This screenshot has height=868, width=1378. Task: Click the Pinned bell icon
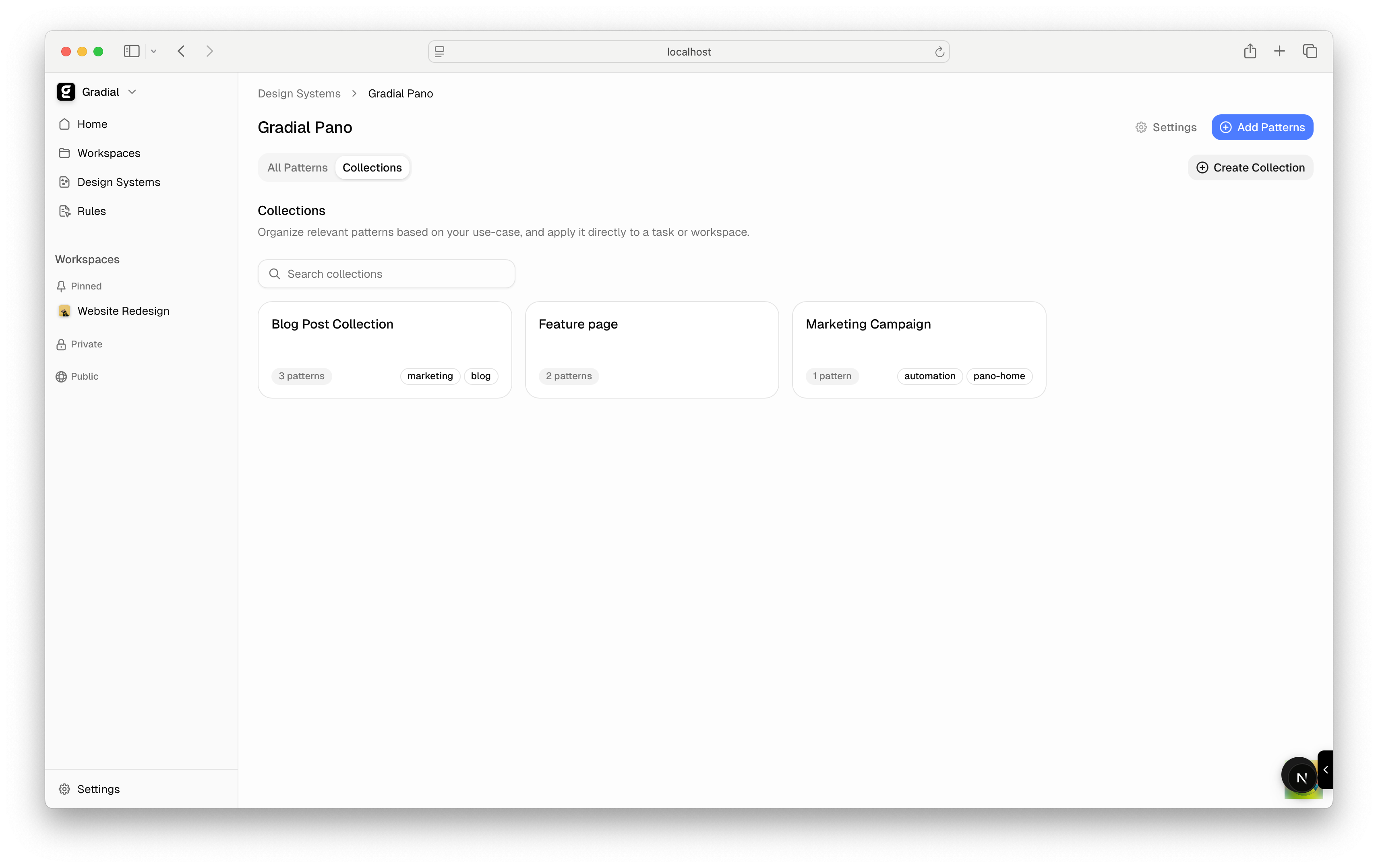click(62, 285)
